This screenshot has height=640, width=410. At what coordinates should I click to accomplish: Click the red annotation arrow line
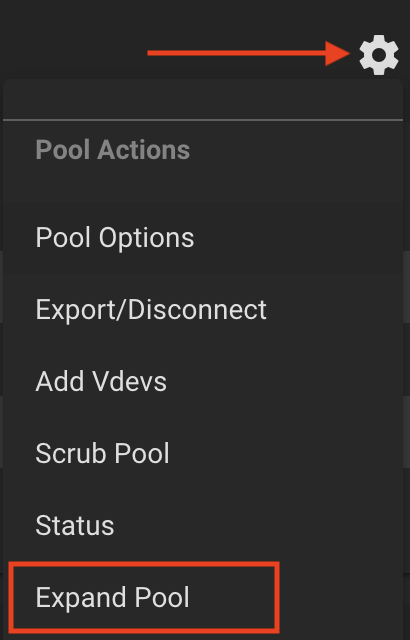pyautogui.click(x=237, y=53)
